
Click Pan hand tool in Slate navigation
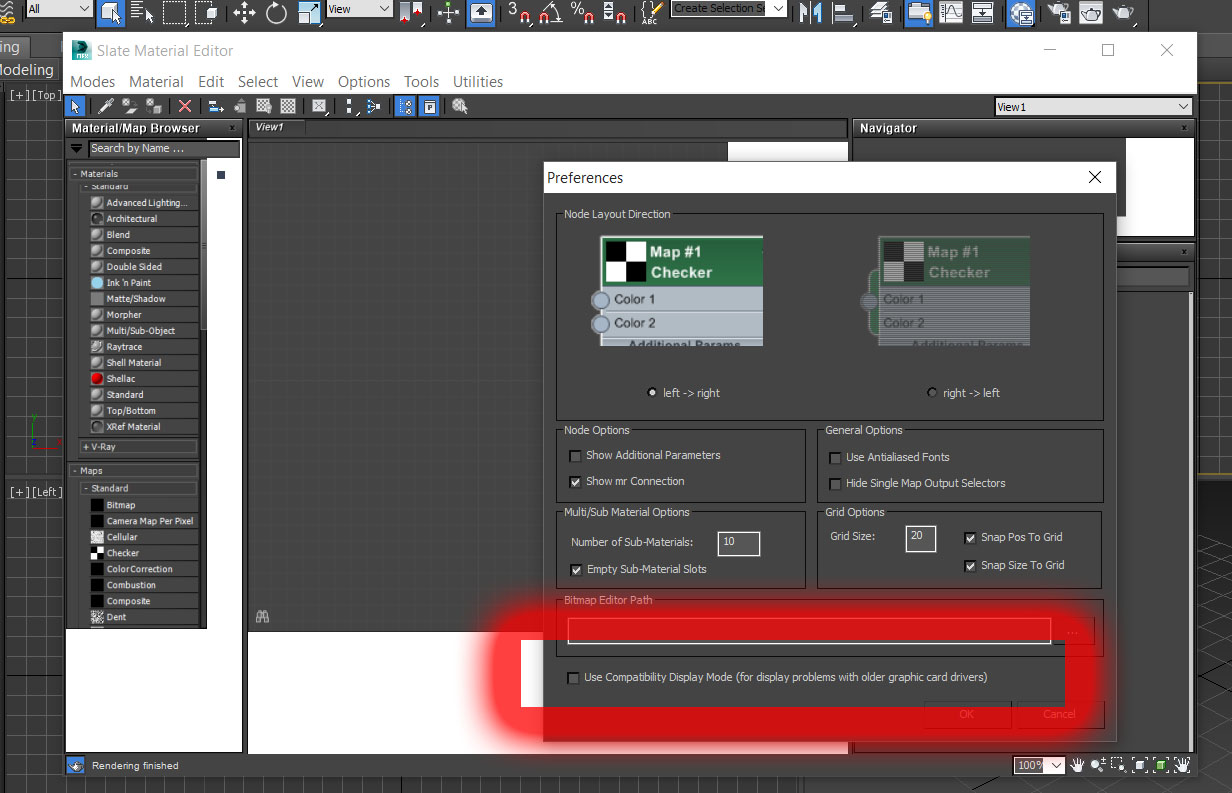click(x=1077, y=765)
